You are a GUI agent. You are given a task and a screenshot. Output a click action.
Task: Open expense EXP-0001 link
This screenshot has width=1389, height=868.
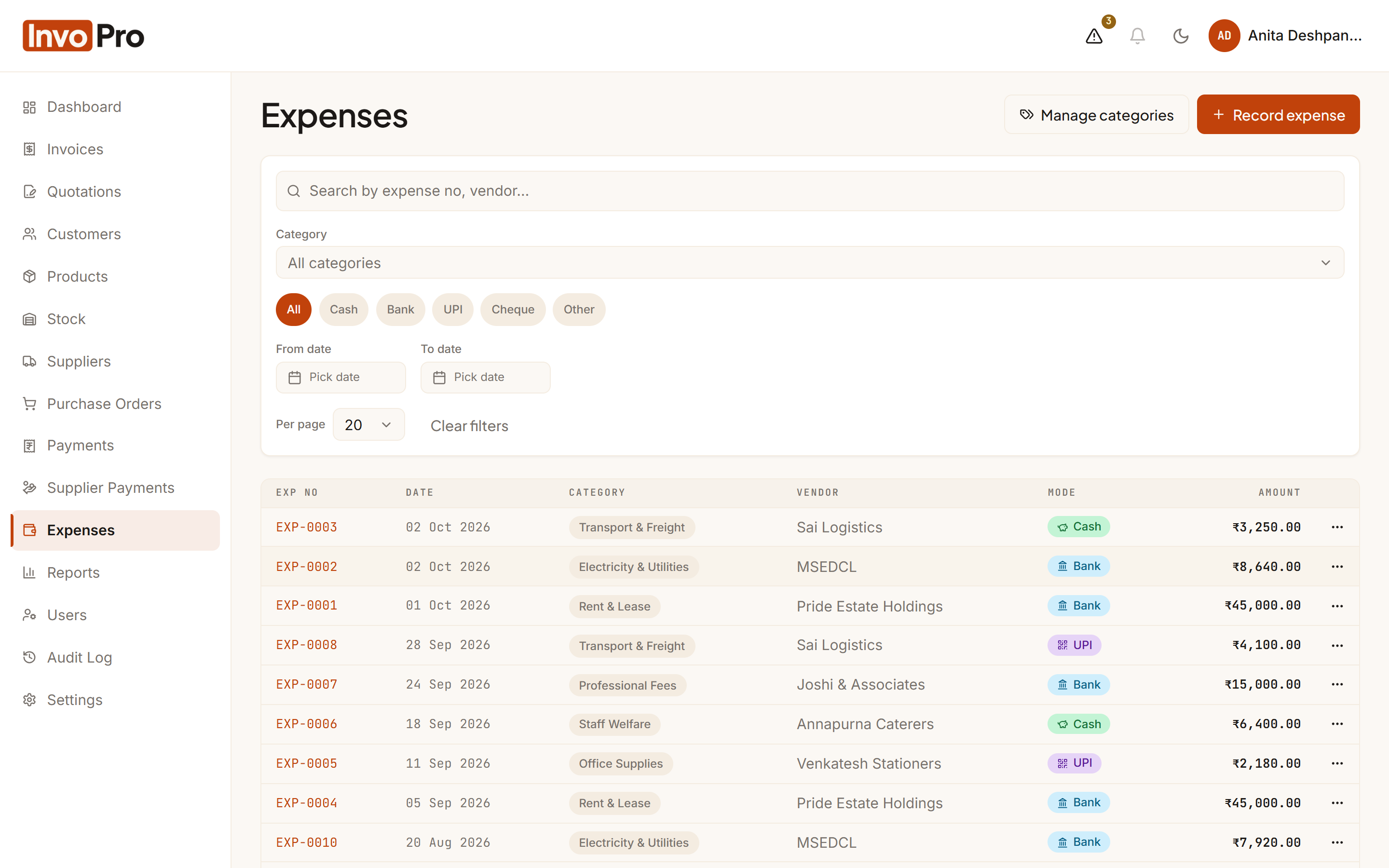coord(307,606)
